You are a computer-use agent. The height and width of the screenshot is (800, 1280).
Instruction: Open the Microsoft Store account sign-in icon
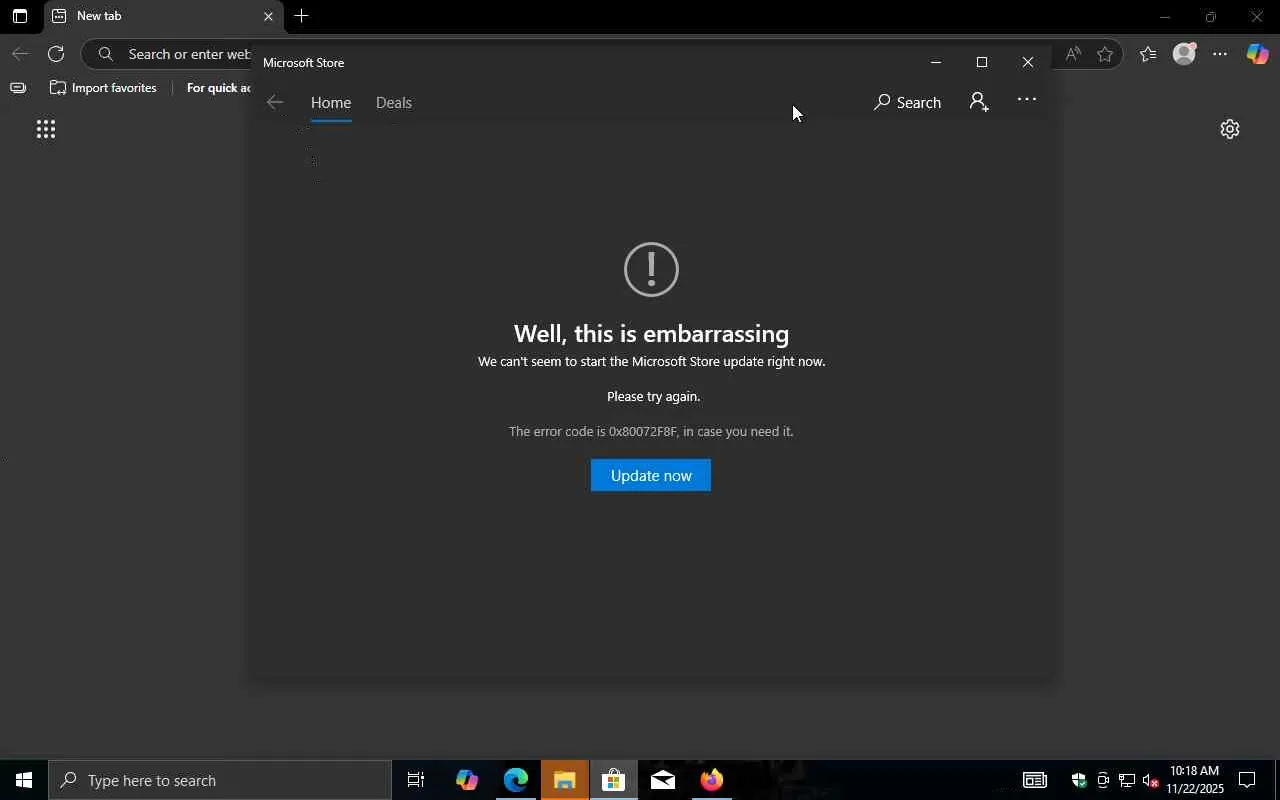tap(979, 101)
